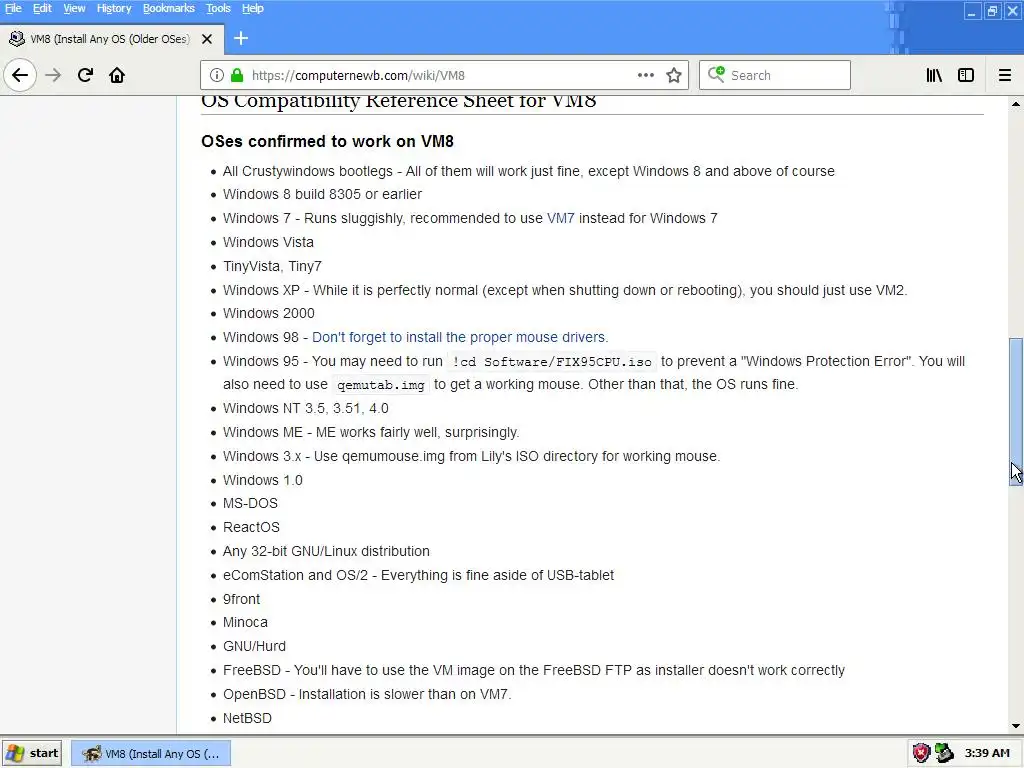
Task: Activate the VM8 Firefox taskbar button
Action: (151, 754)
